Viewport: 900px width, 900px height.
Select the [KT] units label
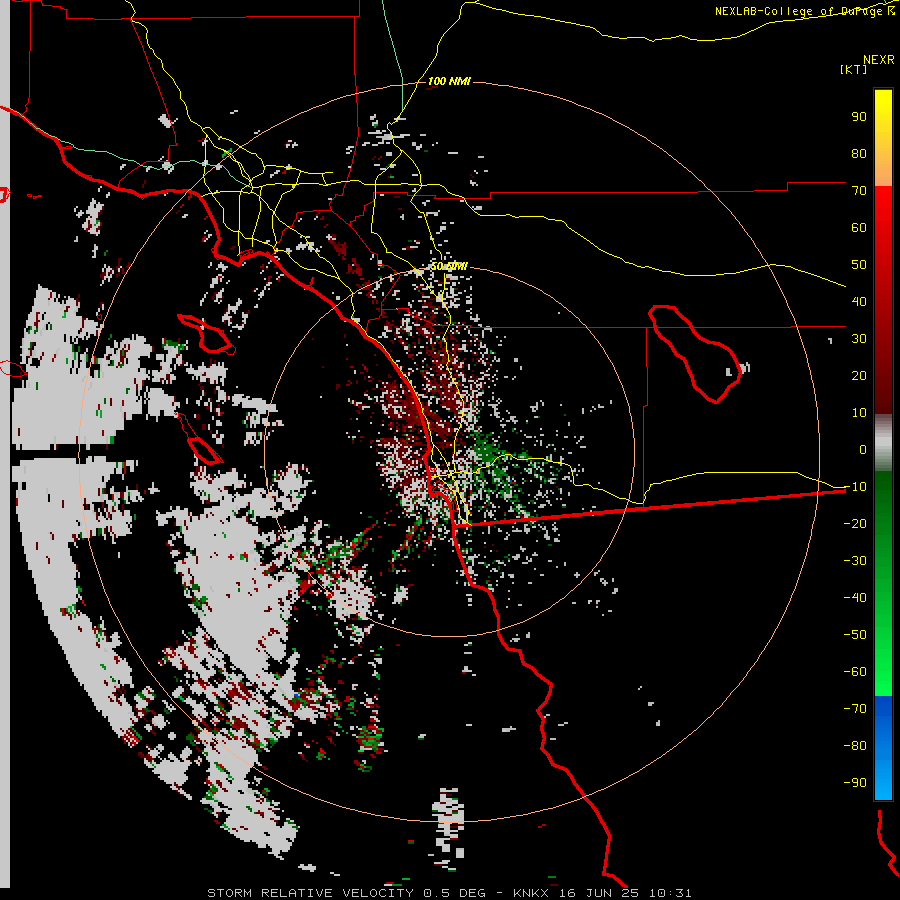point(854,69)
